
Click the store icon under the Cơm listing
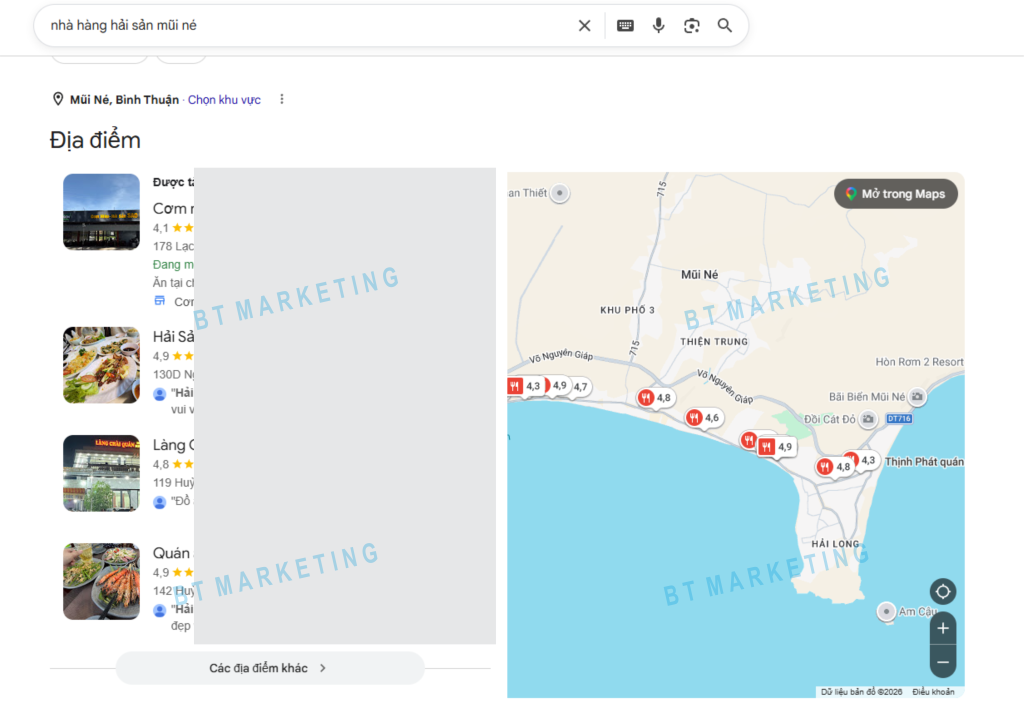coord(160,301)
